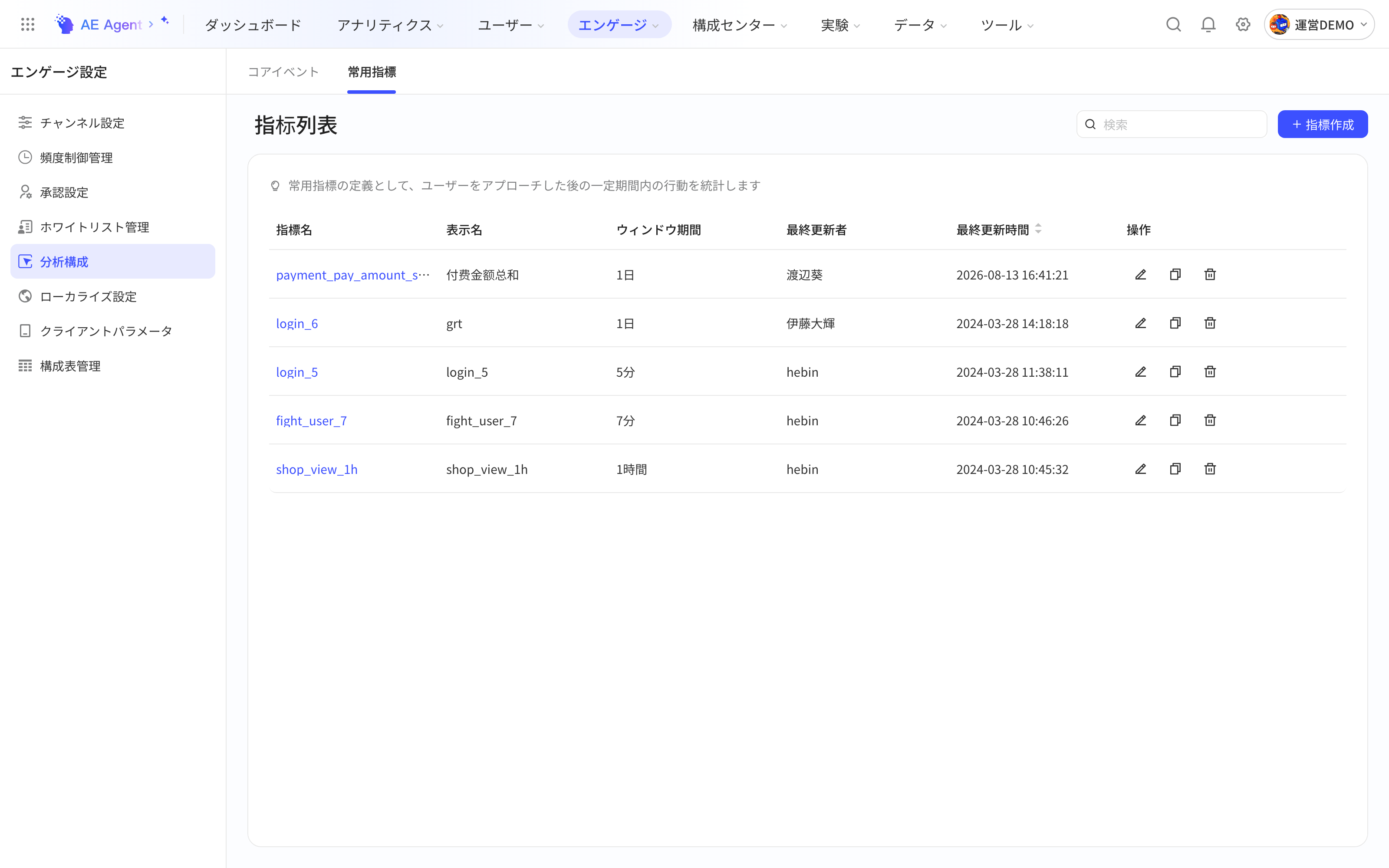The height and width of the screenshot is (868, 1389).
Task: Copy the login_5 metric
Action: (1175, 372)
